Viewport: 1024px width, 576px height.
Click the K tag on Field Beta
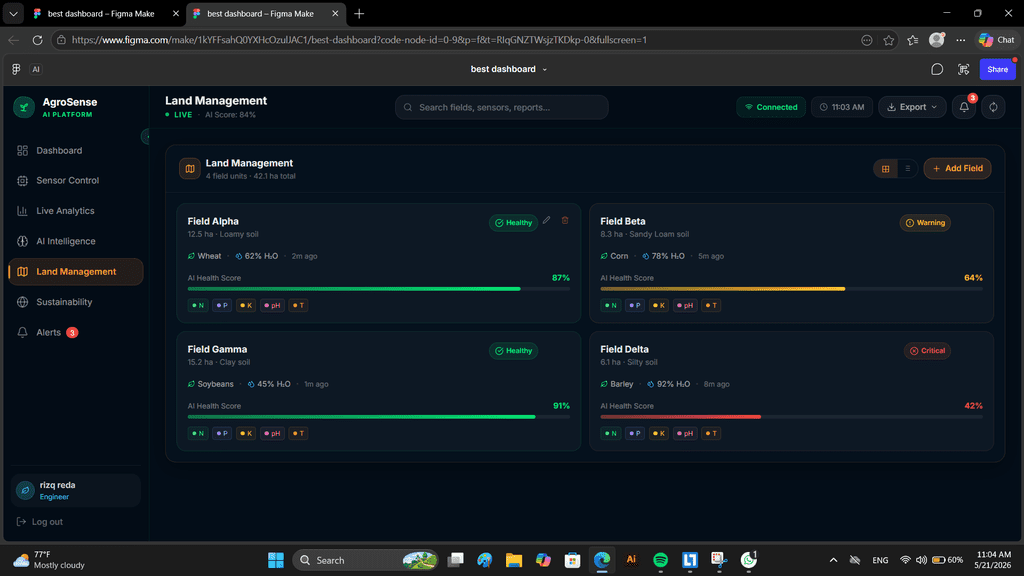tap(658, 305)
